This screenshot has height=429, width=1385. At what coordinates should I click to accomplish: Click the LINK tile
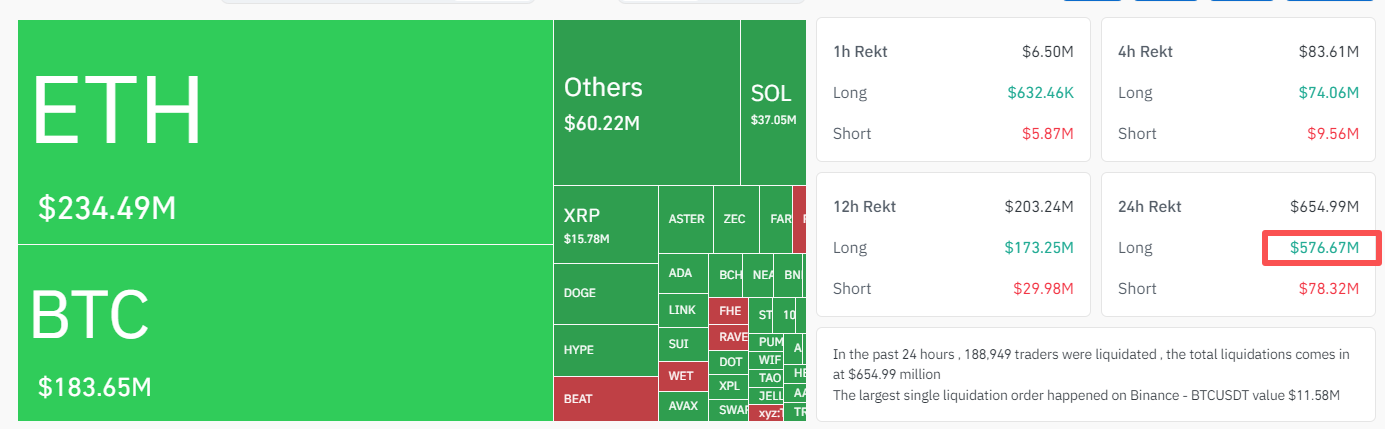[x=682, y=310]
